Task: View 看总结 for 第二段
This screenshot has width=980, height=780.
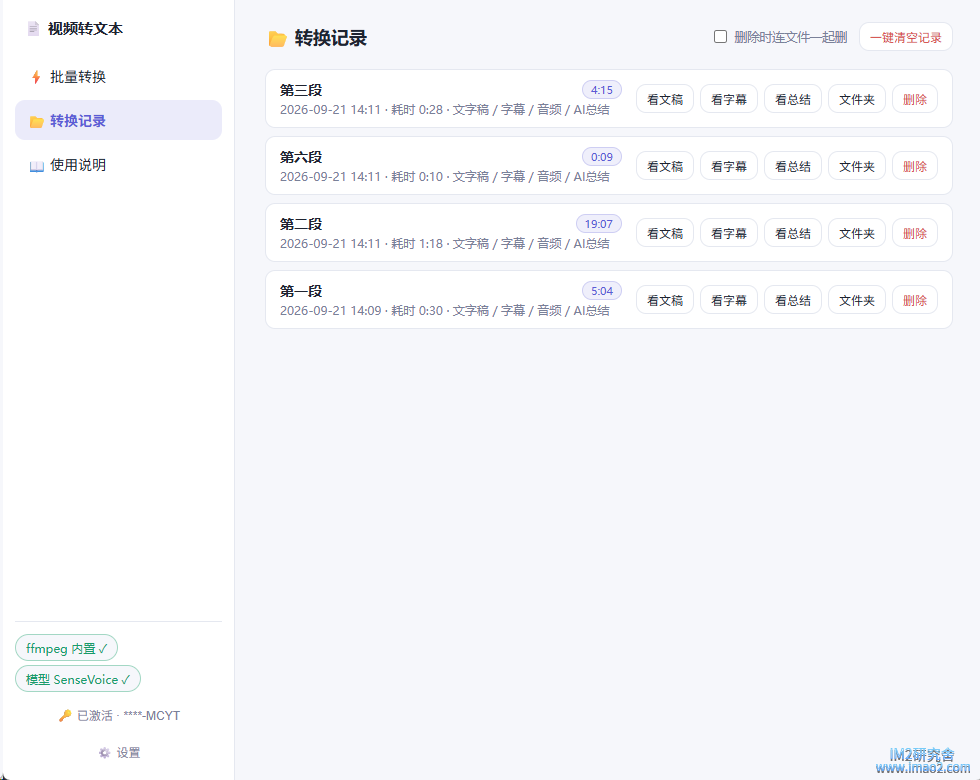Action: pos(792,232)
